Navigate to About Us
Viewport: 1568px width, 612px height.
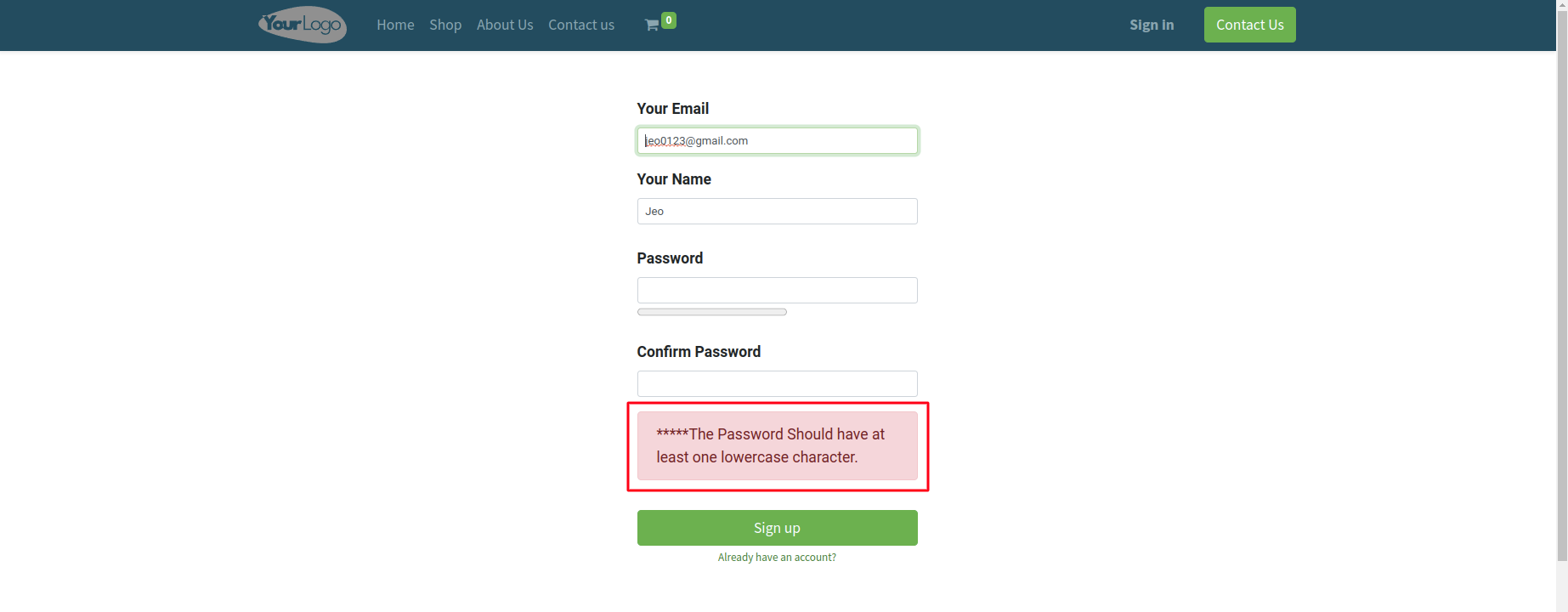pyautogui.click(x=505, y=25)
